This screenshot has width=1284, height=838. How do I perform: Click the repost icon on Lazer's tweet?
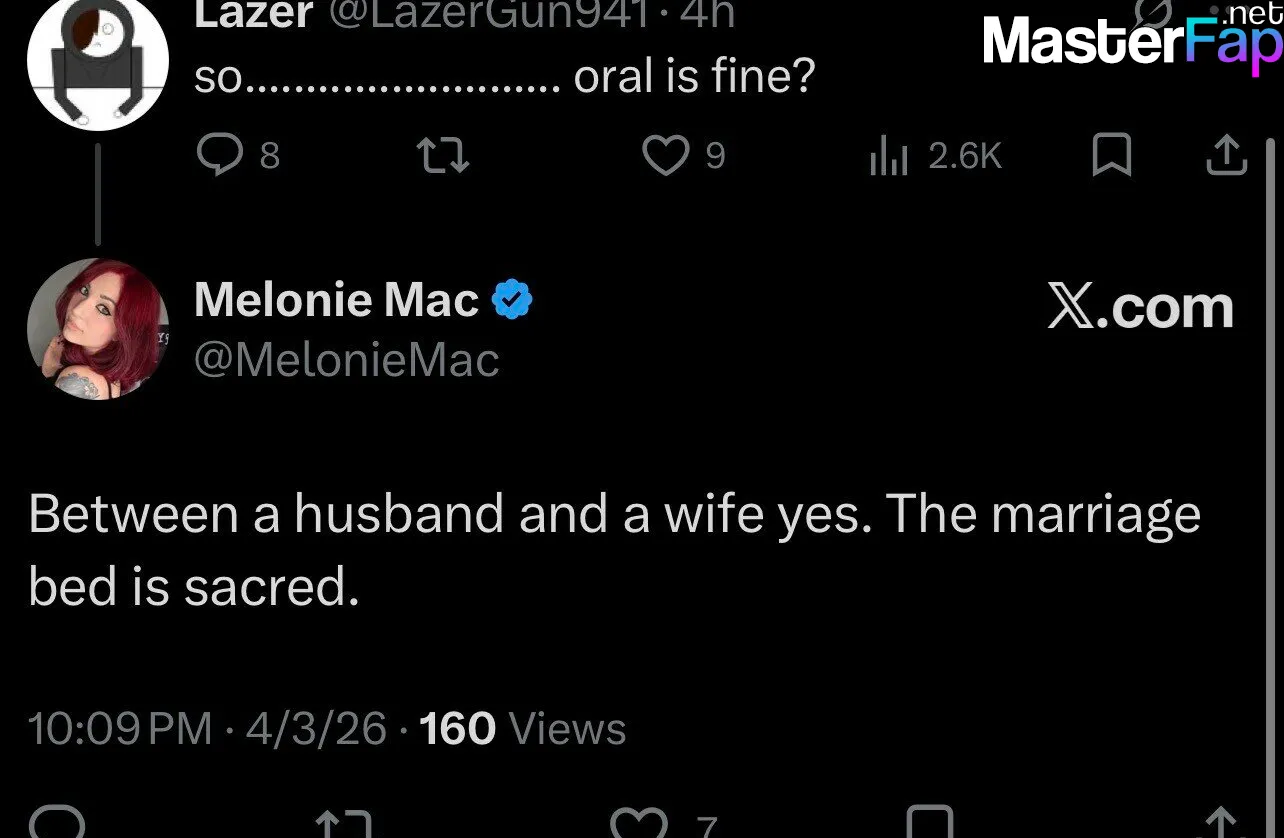click(443, 156)
